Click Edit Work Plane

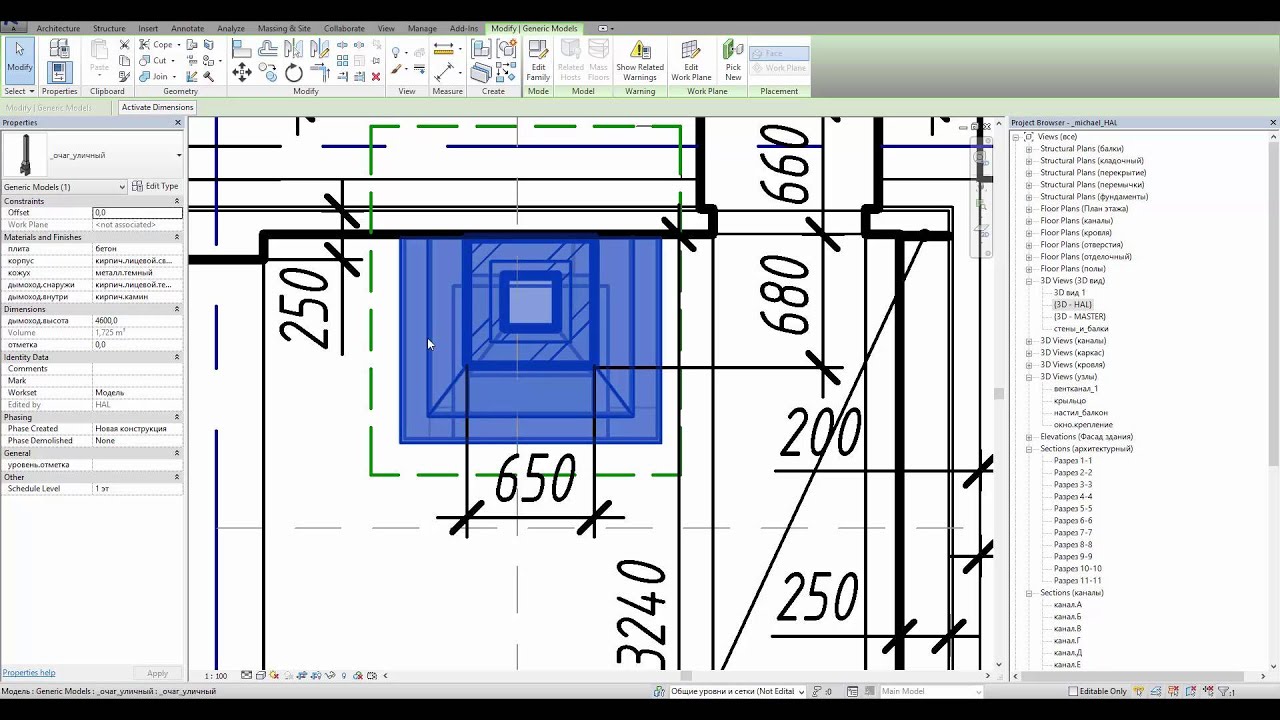(x=691, y=60)
